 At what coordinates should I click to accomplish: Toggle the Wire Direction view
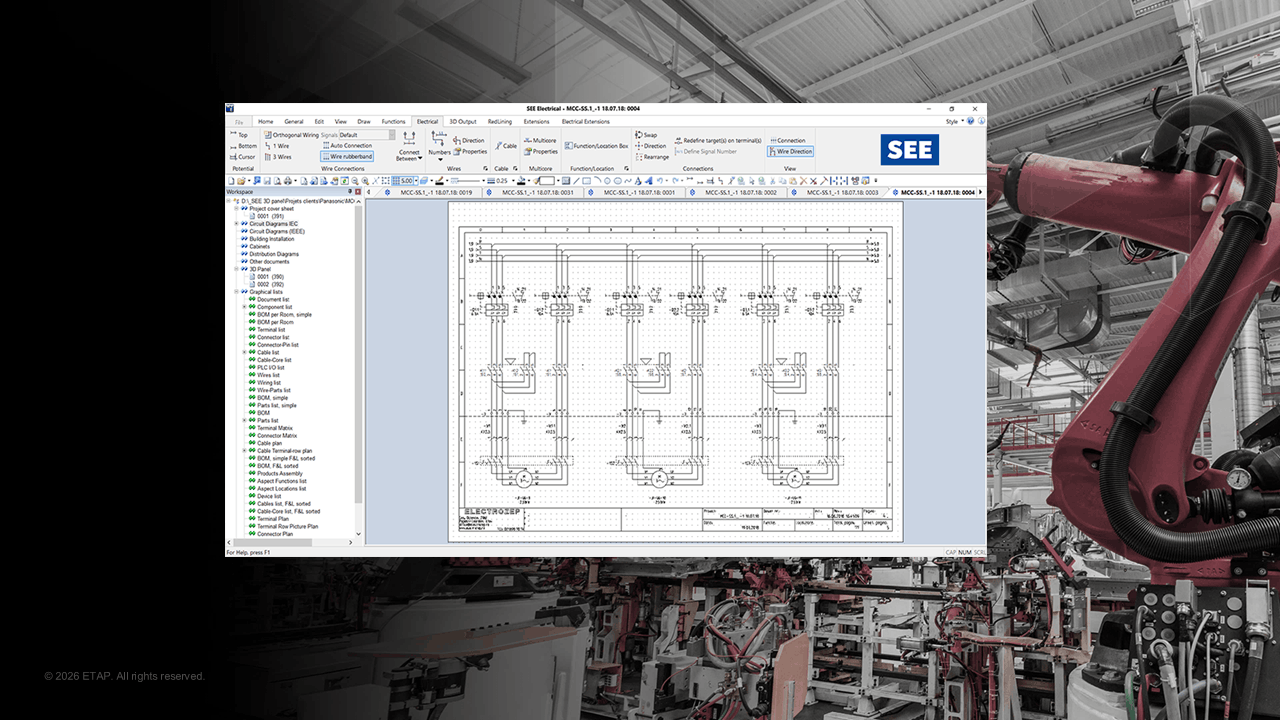[790, 152]
